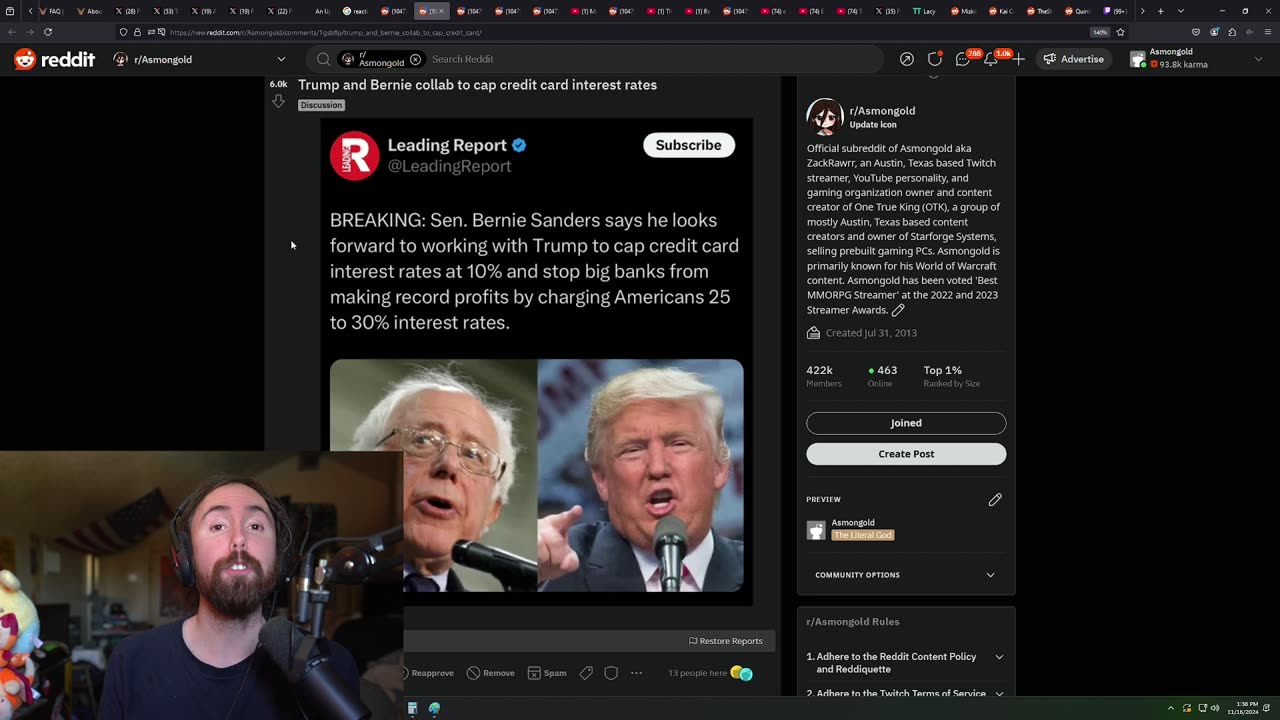1280x720 pixels.
Task: Click Created Jul 31, 2013 text
Action: click(x=871, y=333)
